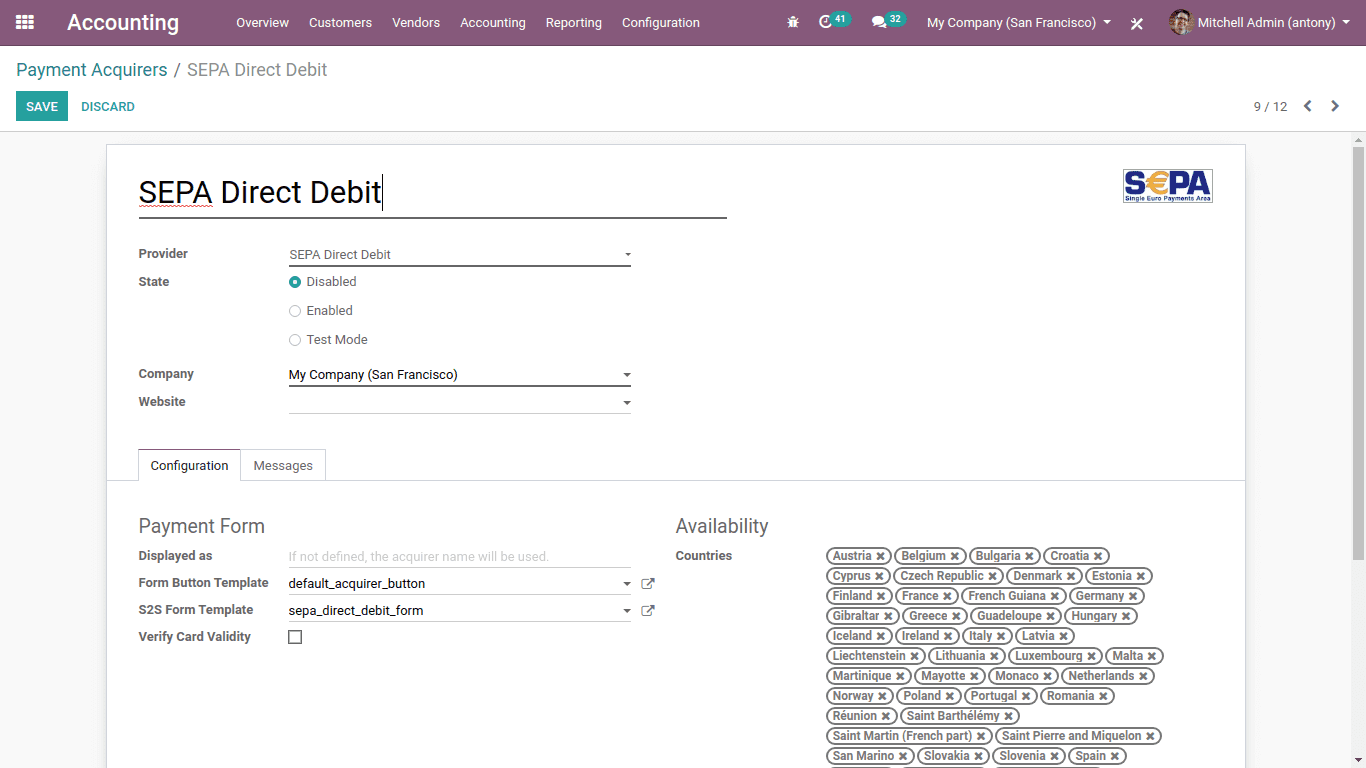Expand S2S Form Template dropdown

[627, 610]
